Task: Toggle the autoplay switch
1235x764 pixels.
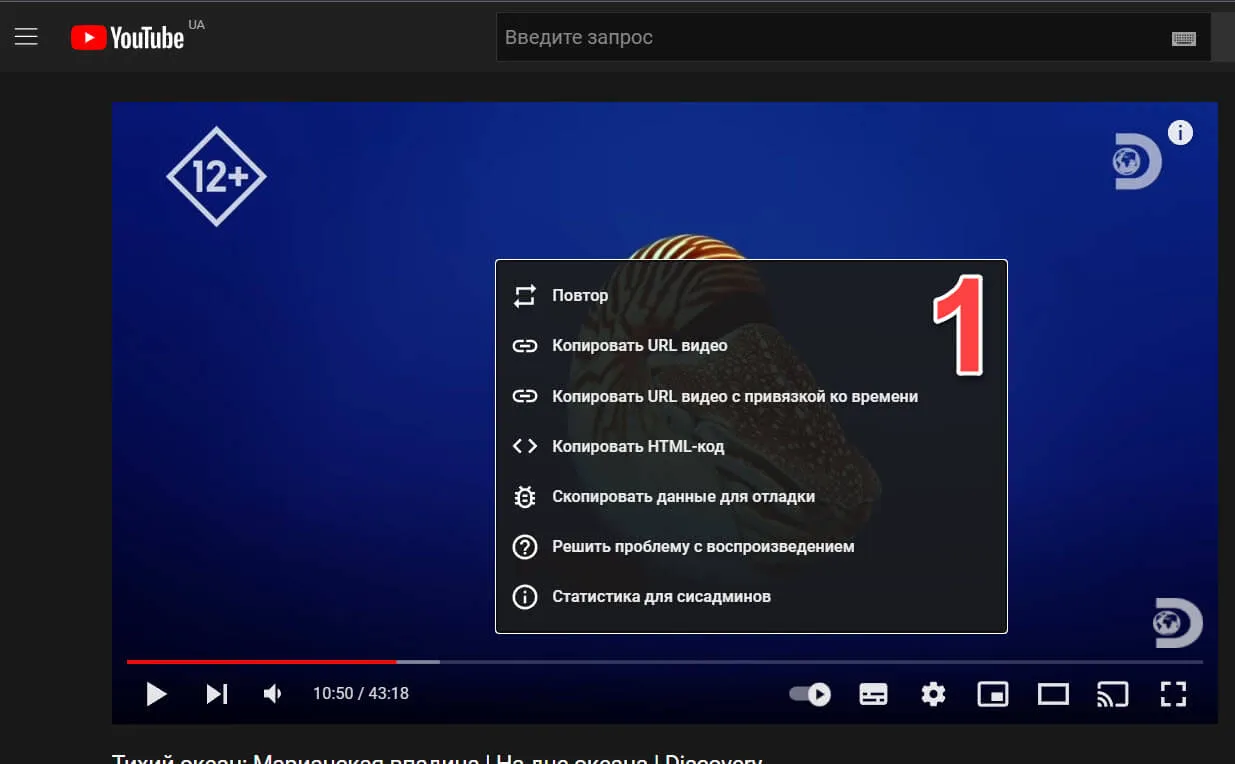Action: coord(810,694)
